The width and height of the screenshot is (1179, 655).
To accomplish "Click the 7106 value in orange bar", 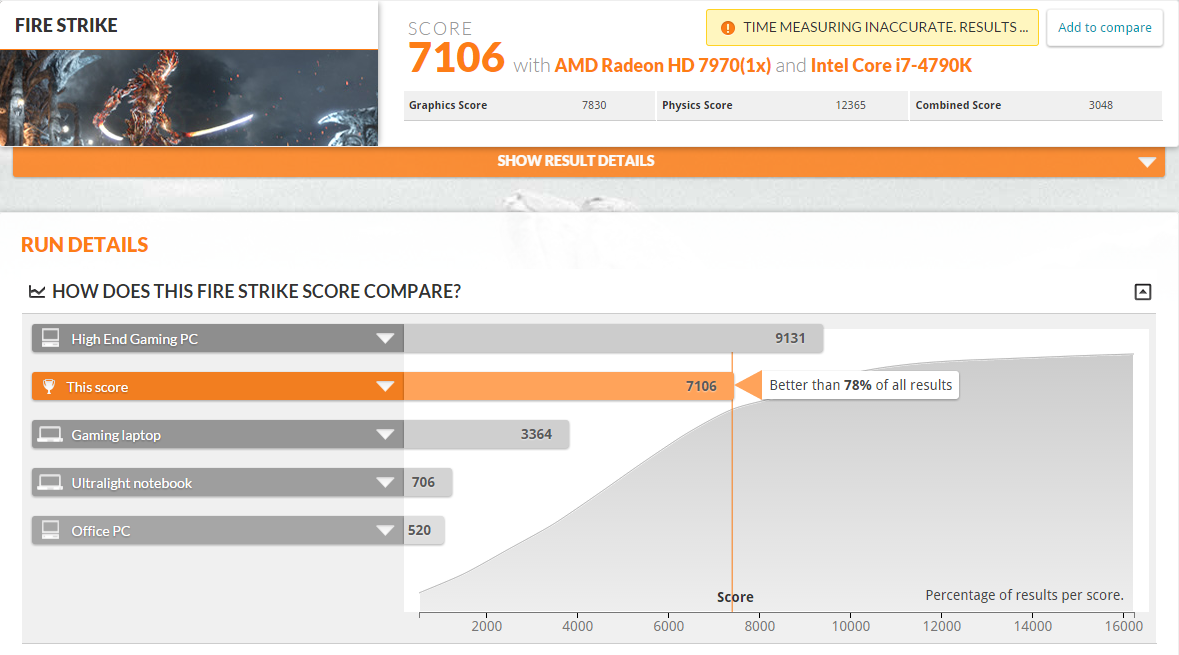I will click(701, 387).
